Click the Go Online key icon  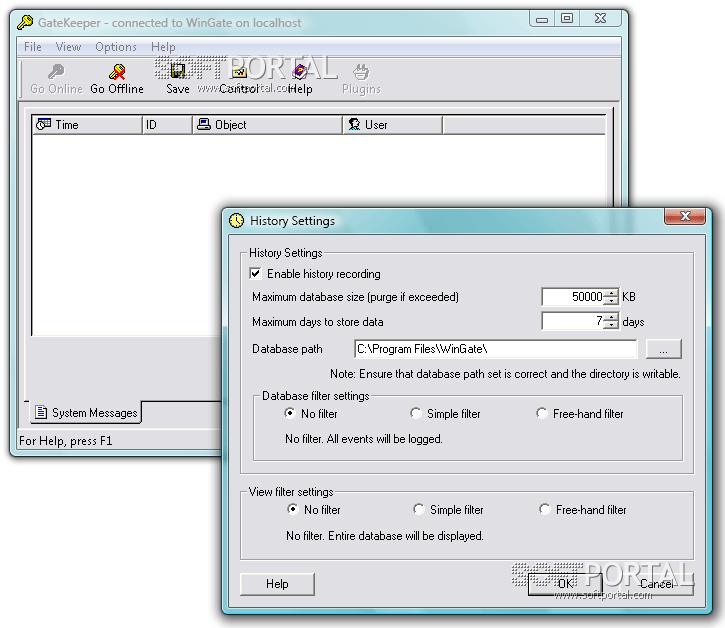click(x=56, y=72)
